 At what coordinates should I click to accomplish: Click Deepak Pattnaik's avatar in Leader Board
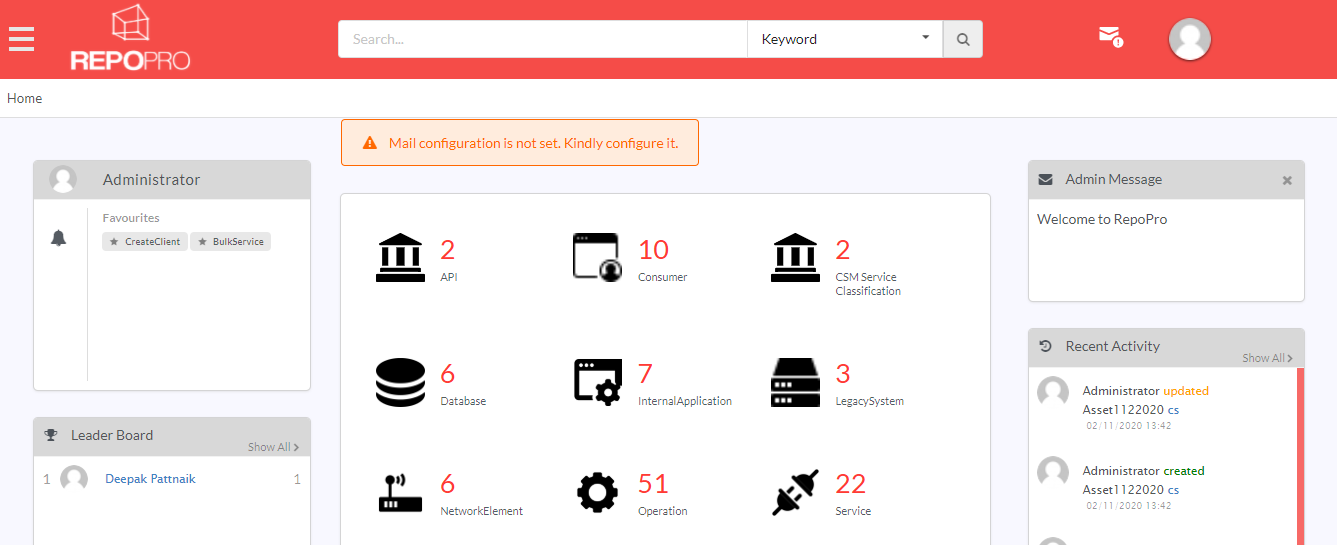coord(74,479)
